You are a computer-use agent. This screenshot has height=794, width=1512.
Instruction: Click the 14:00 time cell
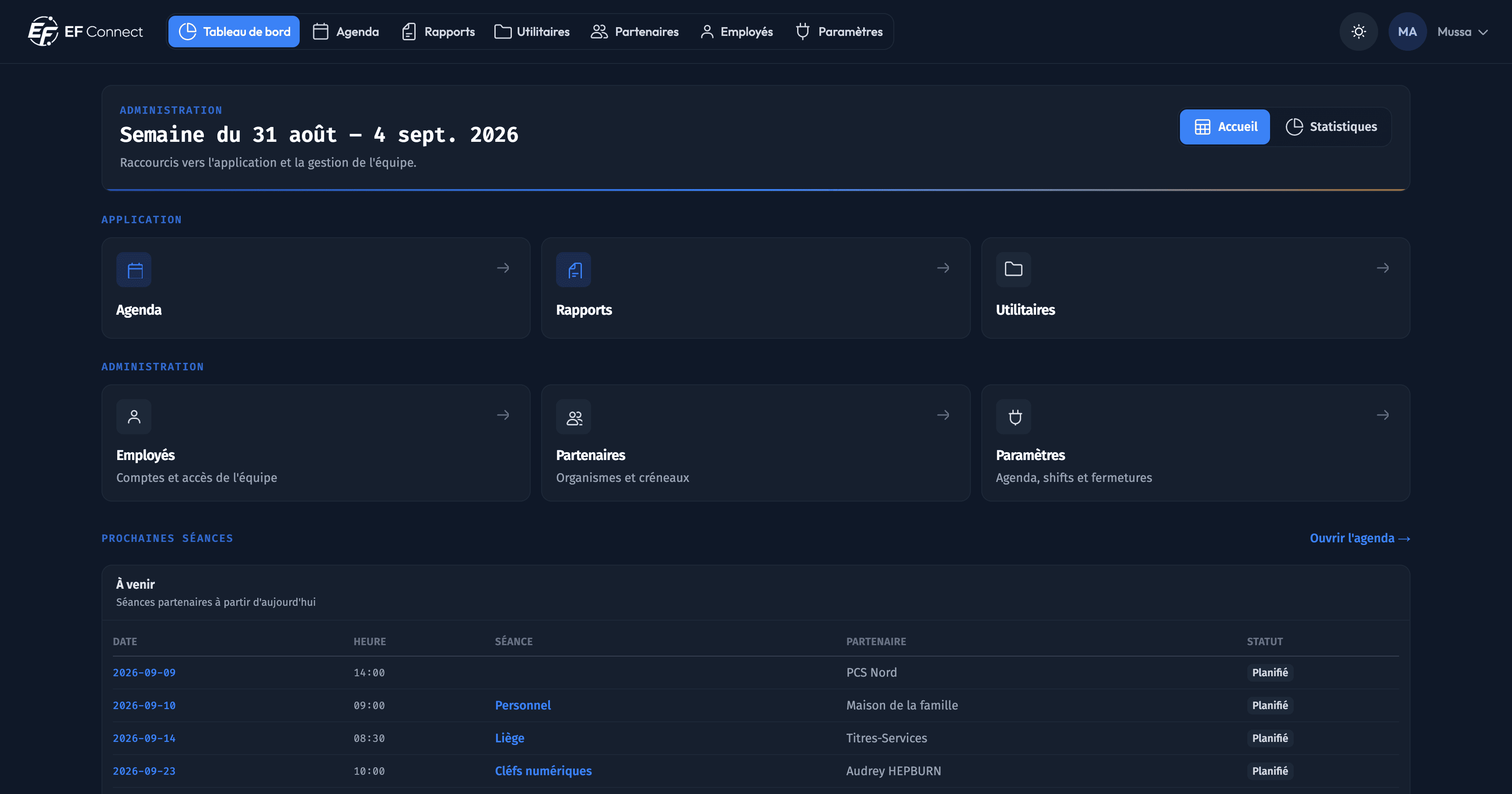[369, 672]
